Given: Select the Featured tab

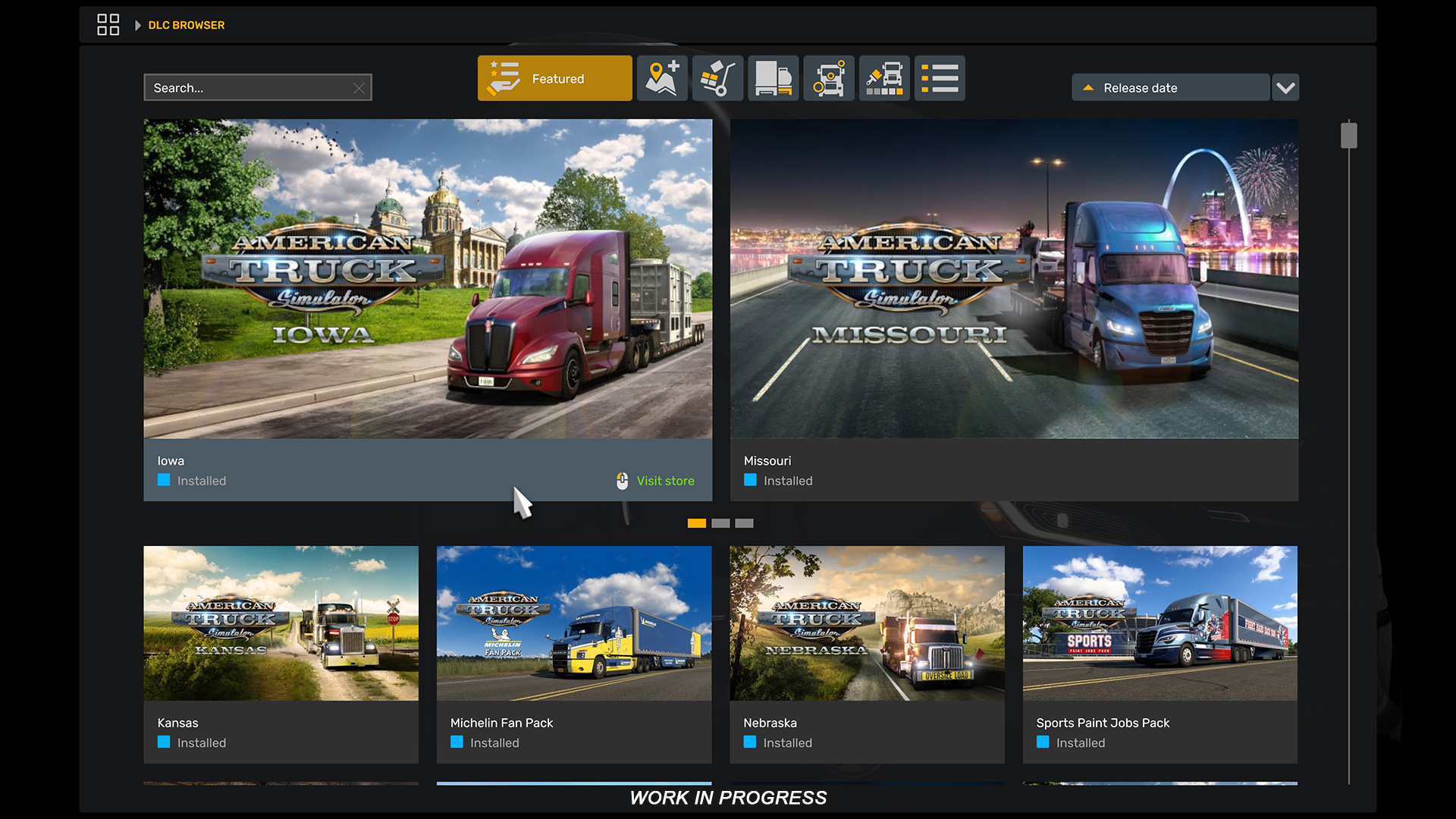Looking at the screenshot, I should coord(554,78).
